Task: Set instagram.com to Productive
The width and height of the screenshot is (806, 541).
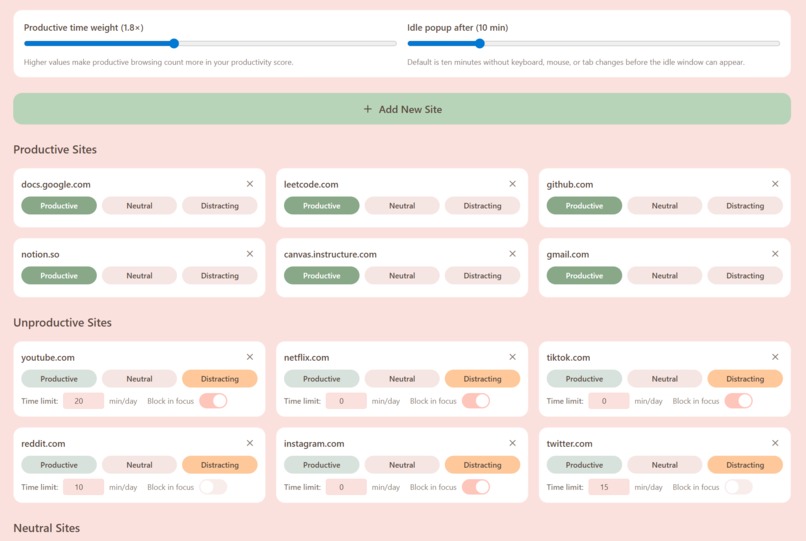Action: 321,465
